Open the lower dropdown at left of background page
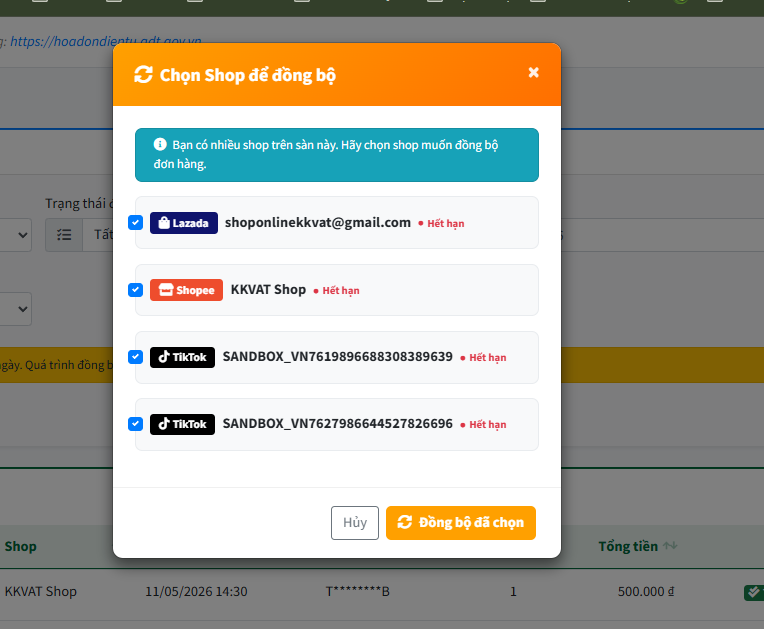This screenshot has height=629, width=764. tap(16, 309)
